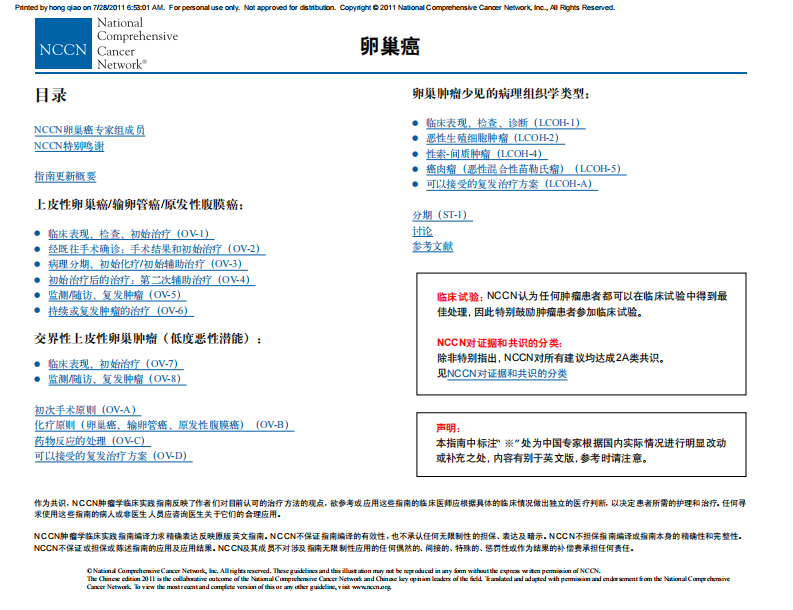The width and height of the screenshot is (793, 610).
Task: Open 初始治疗后的治疗 (OV-4) link
Action: (x=151, y=280)
